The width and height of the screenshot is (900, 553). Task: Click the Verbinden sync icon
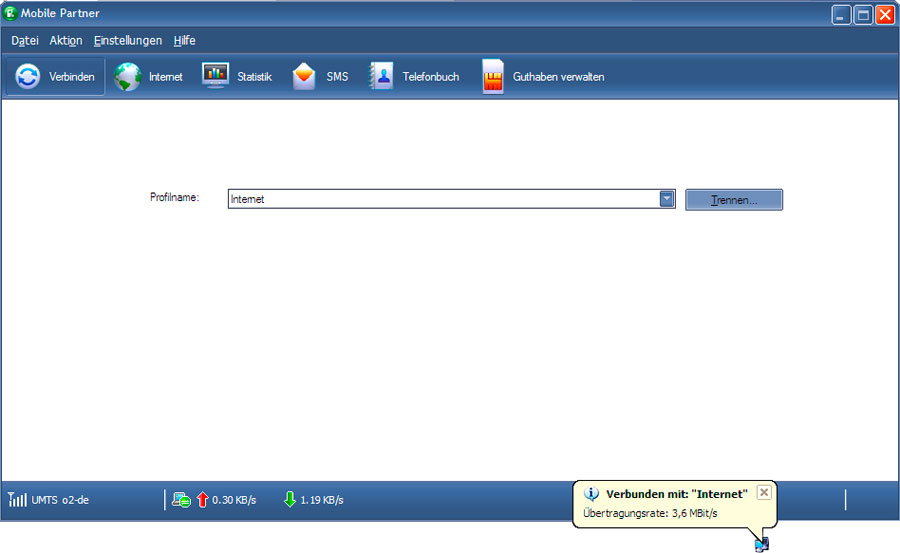click(28, 76)
